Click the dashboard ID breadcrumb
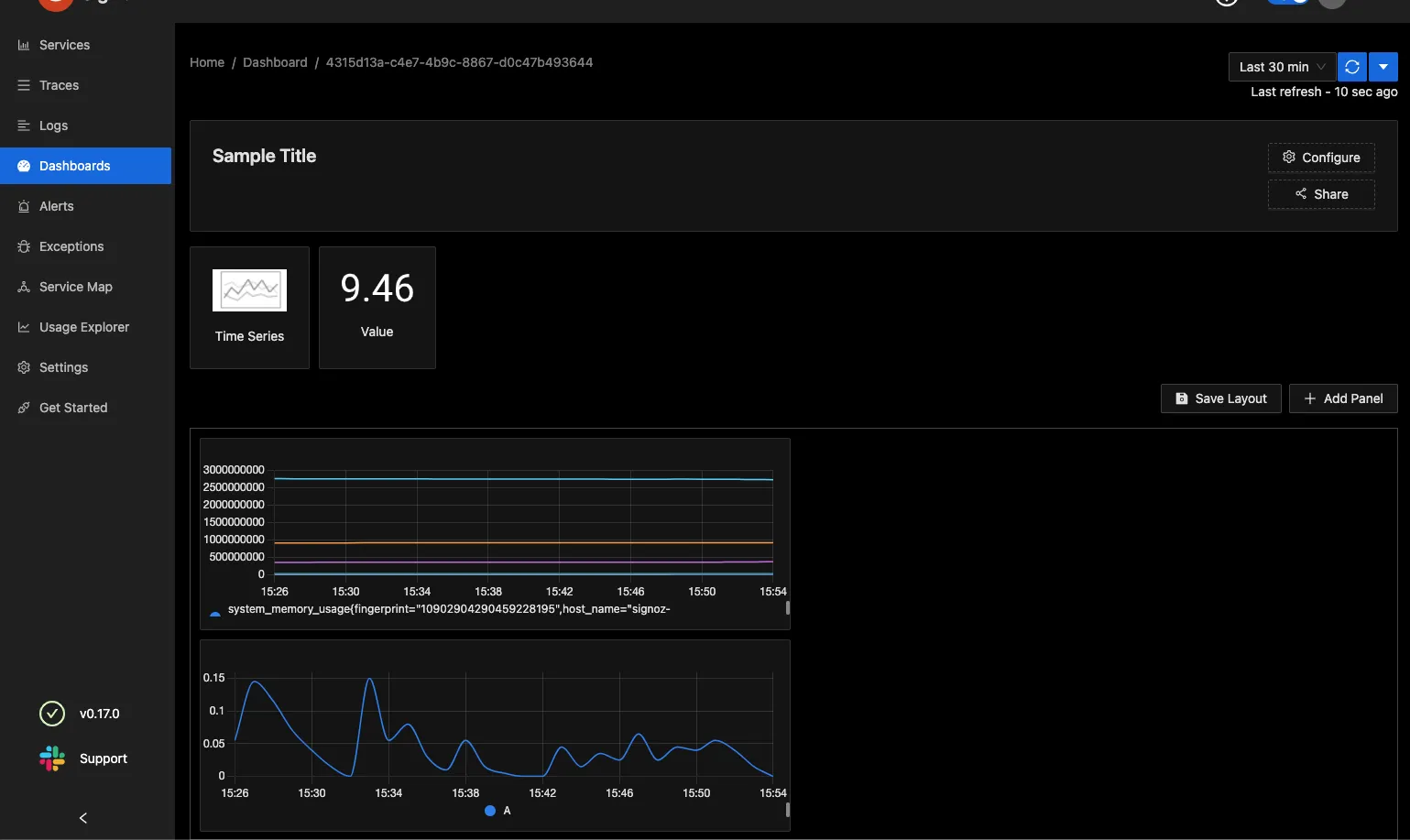1410x840 pixels. pyautogui.click(x=459, y=62)
